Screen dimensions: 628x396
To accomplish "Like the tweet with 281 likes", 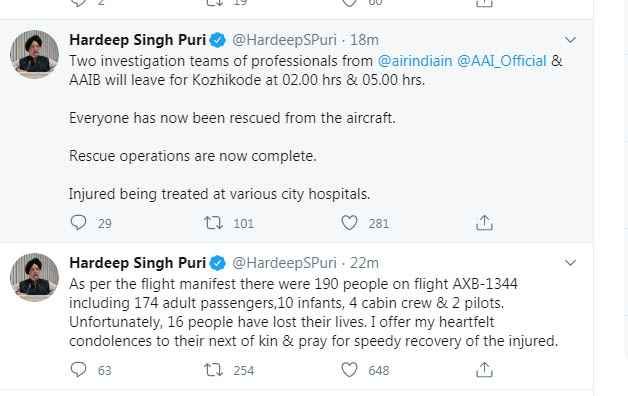I will click(349, 223).
